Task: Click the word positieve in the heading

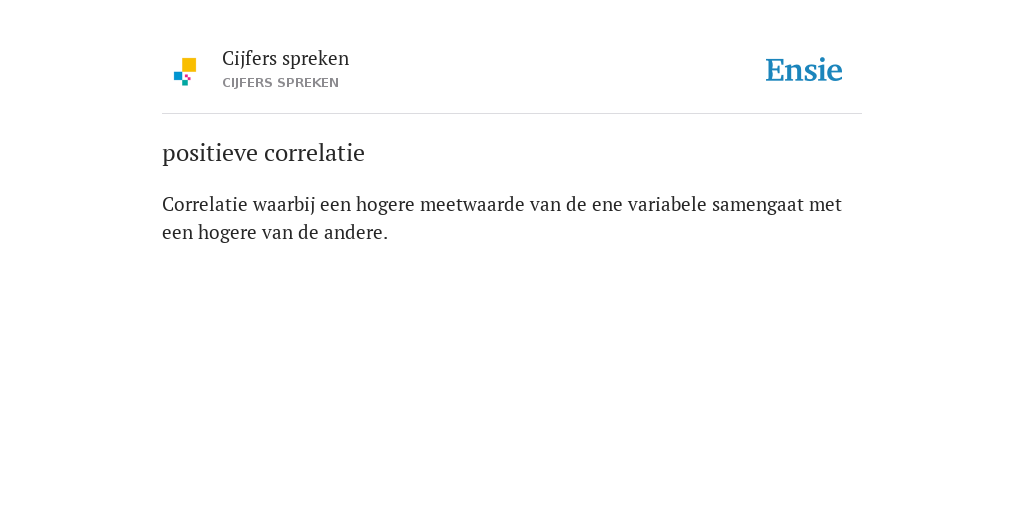Action: (210, 153)
